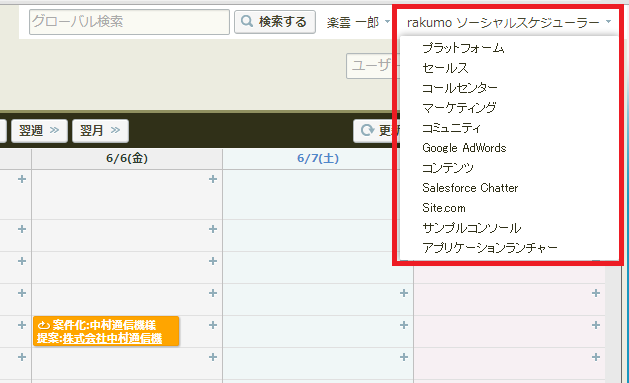
Task: Add event on 6/6(金) in the event row
Action: 213,325
